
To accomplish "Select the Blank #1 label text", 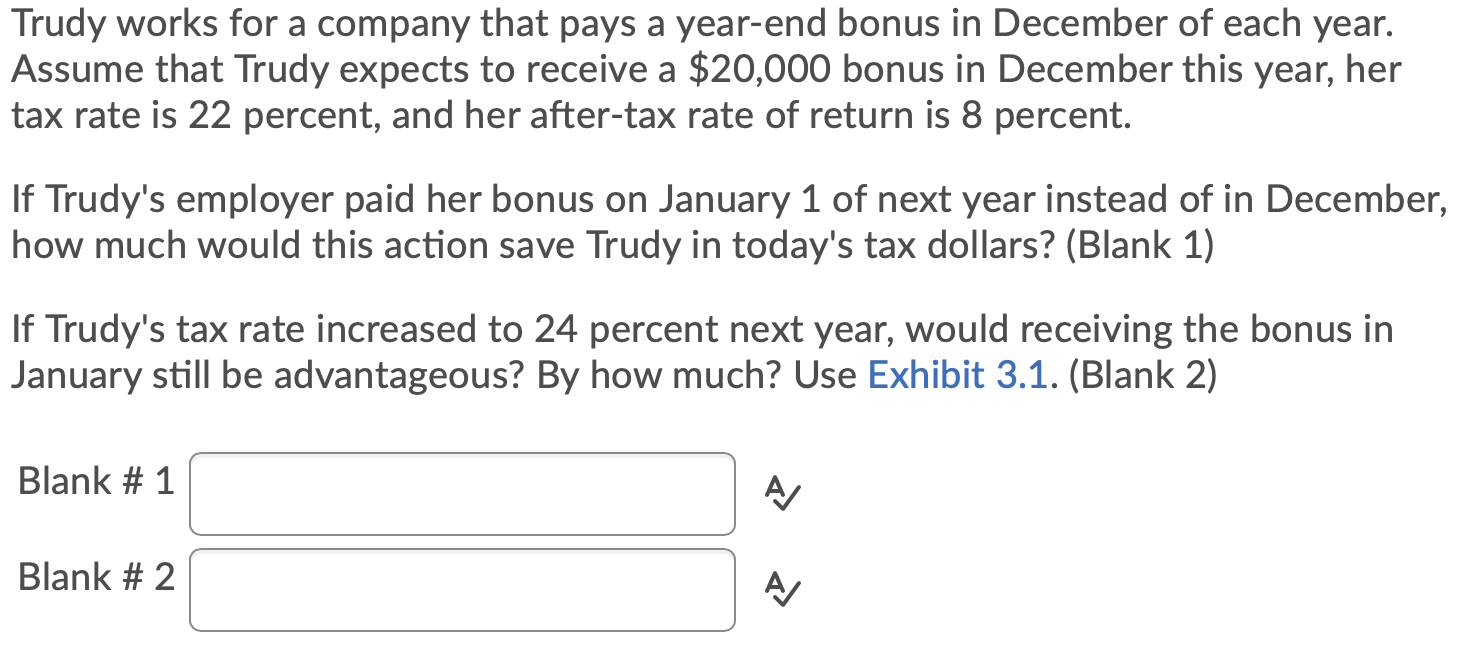I will click(x=95, y=482).
